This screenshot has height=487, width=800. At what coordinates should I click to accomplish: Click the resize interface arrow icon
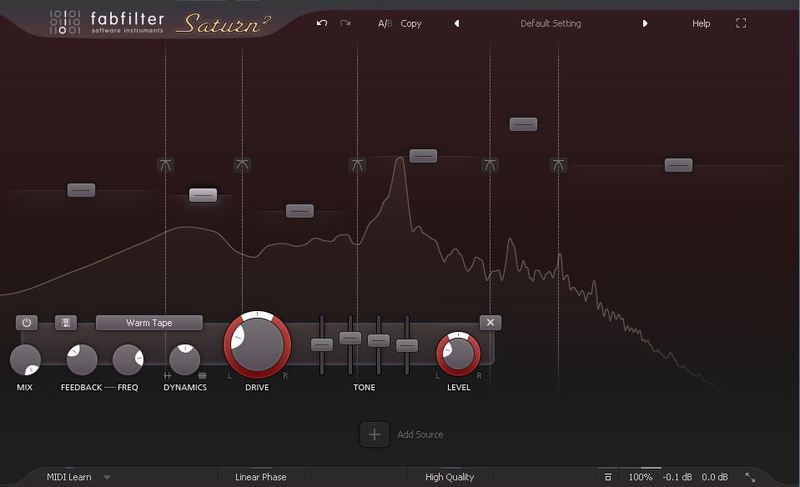tap(750, 477)
